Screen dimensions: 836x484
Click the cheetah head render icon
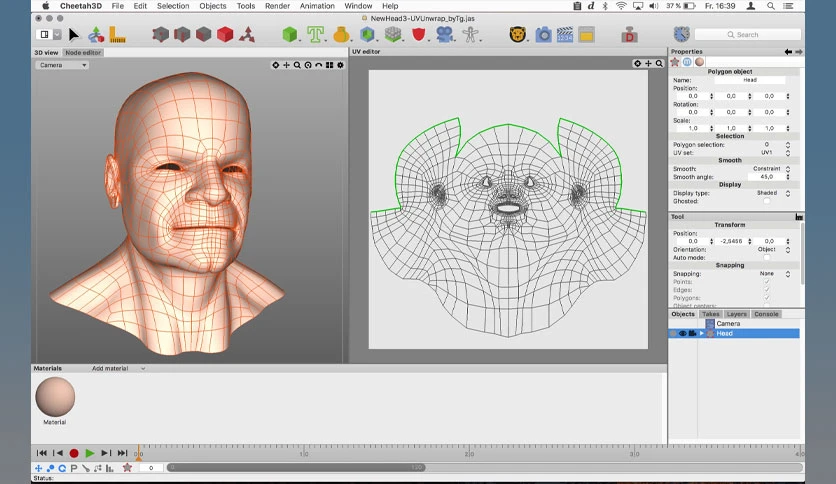click(x=518, y=35)
